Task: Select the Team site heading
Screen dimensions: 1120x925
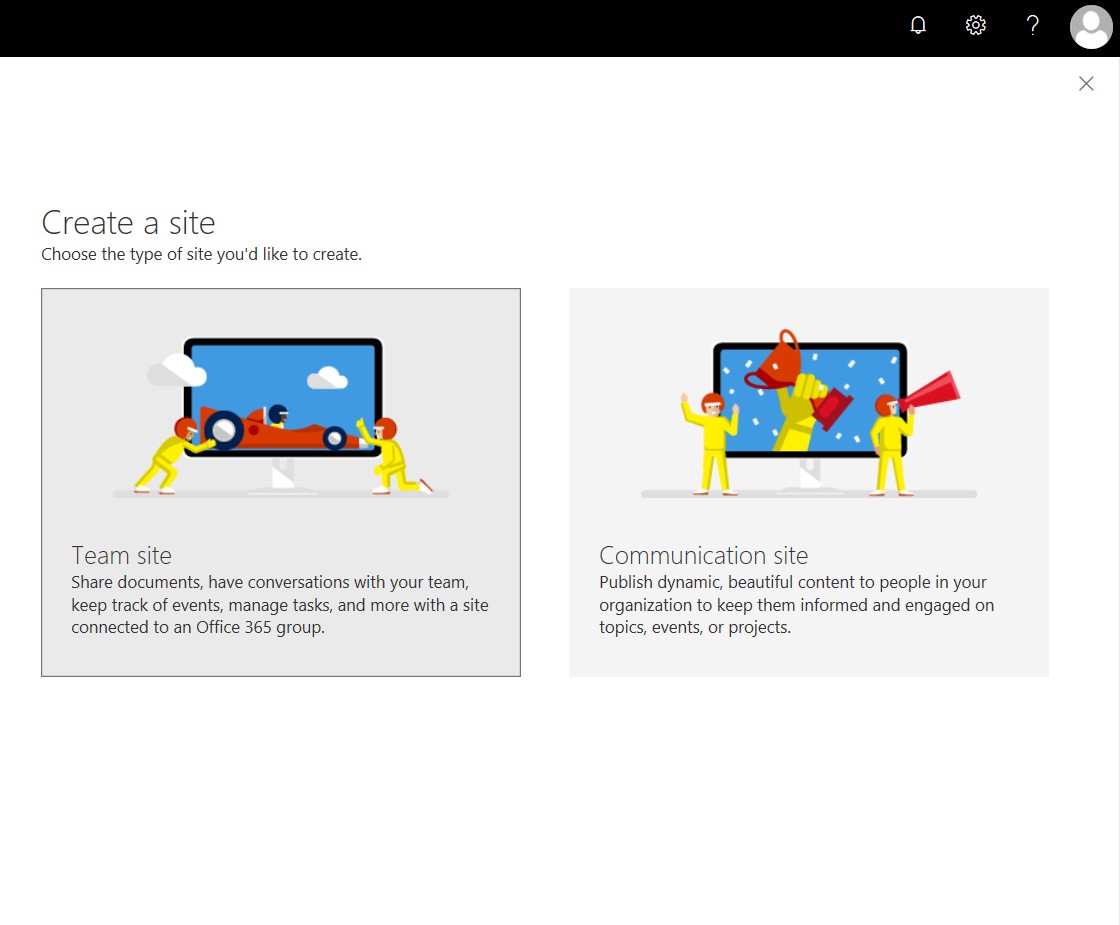Action: [x=121, y=555]
